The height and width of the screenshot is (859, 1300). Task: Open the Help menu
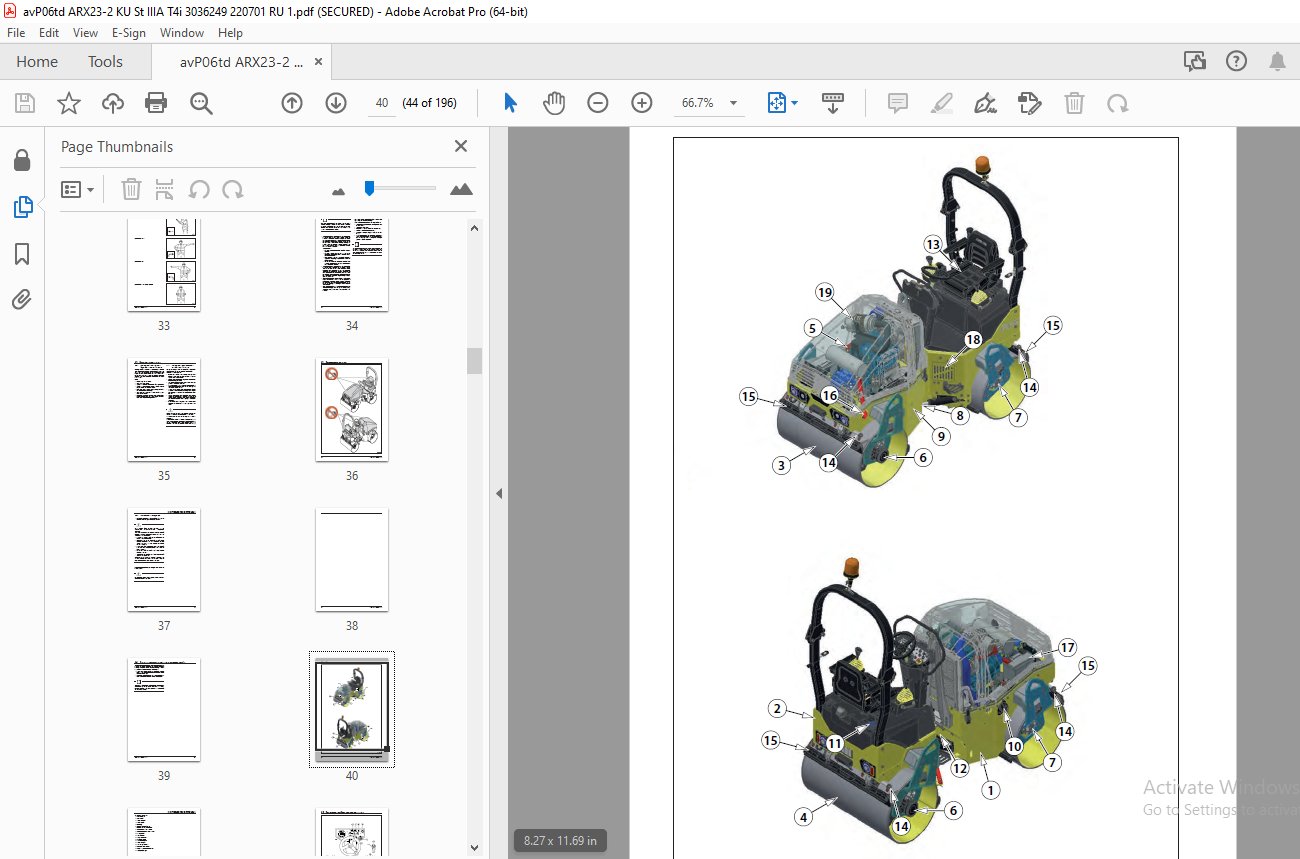(230, 33)
